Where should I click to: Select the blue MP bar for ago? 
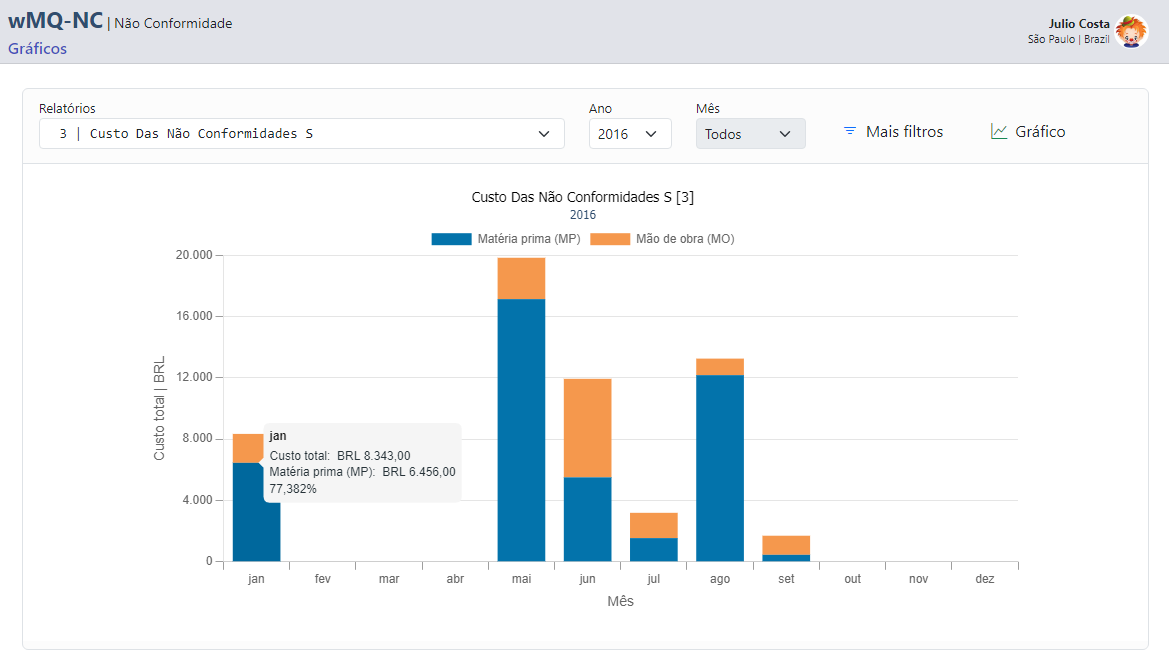click(x=719, y=468)
